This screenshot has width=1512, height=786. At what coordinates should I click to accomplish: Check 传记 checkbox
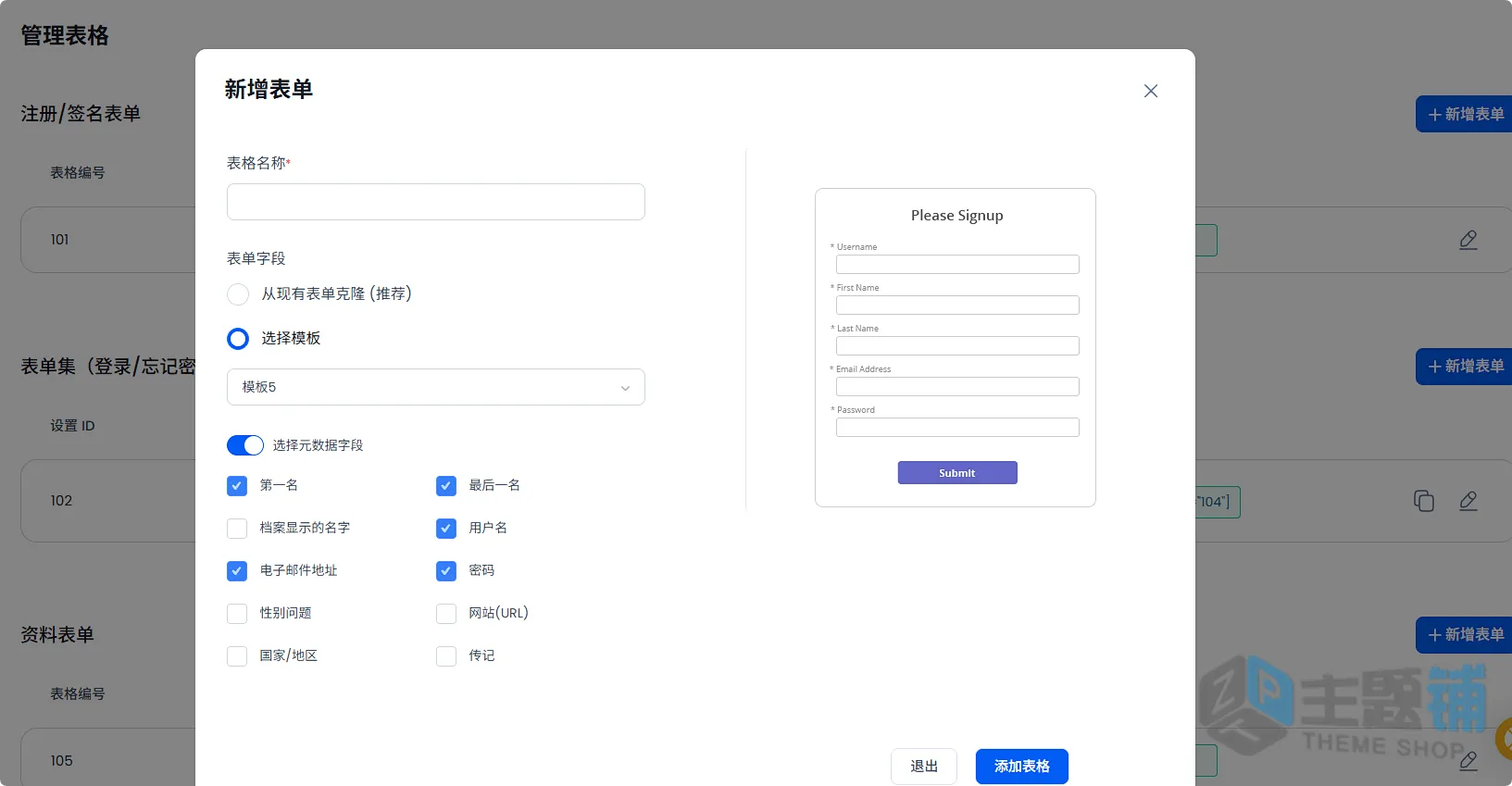coord(446,656)
